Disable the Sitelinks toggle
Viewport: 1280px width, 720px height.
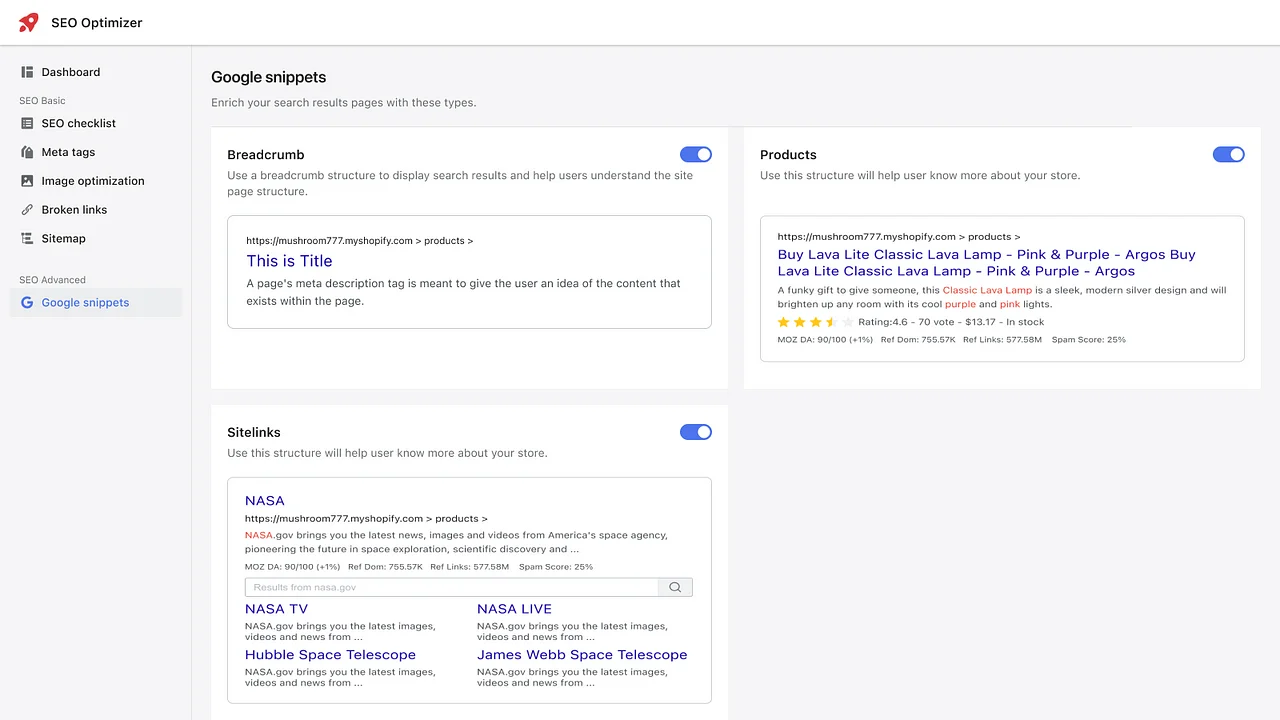click(696, 431)
